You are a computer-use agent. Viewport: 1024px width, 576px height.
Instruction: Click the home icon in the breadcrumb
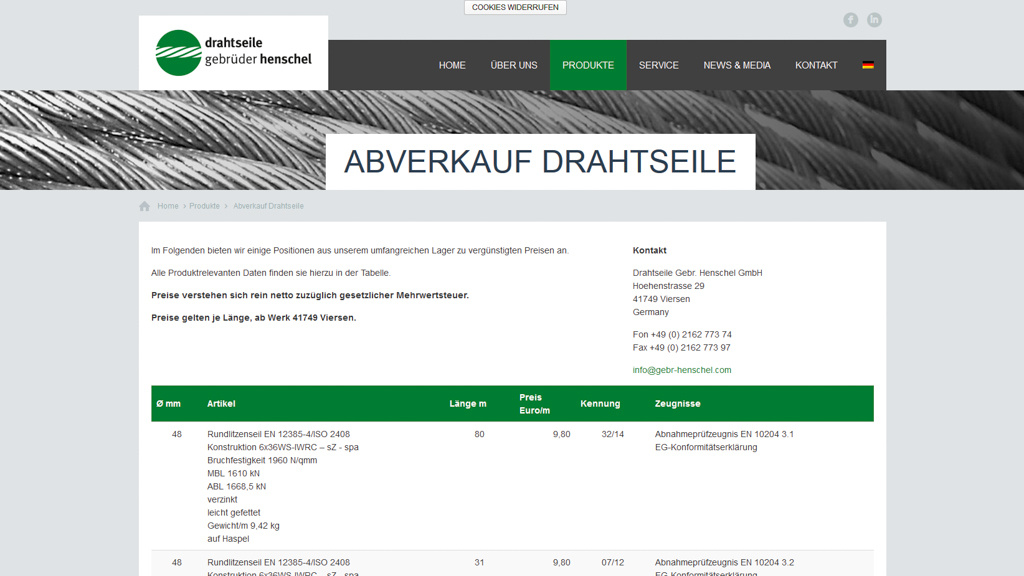point(144,206)
